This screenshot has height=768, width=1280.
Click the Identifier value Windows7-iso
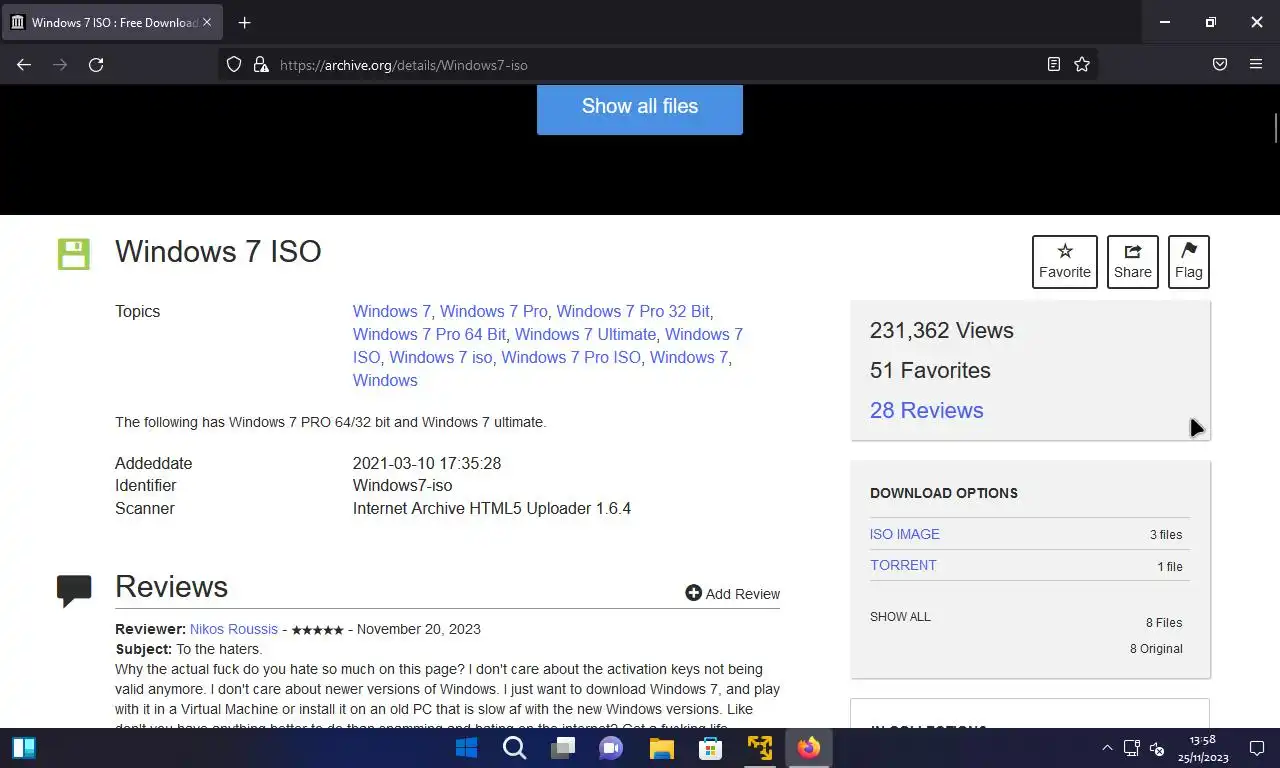[x=402, y=485]
